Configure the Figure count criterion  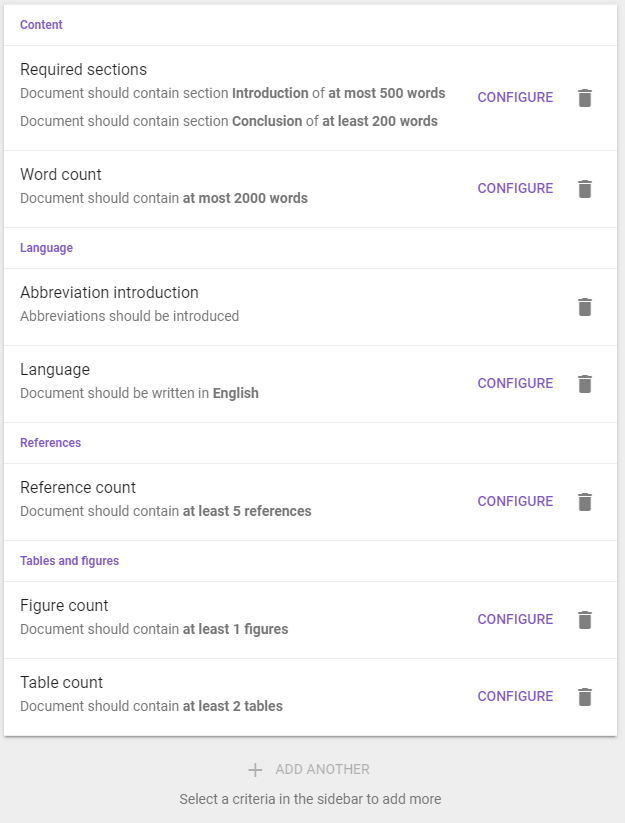tap(515, 619)
